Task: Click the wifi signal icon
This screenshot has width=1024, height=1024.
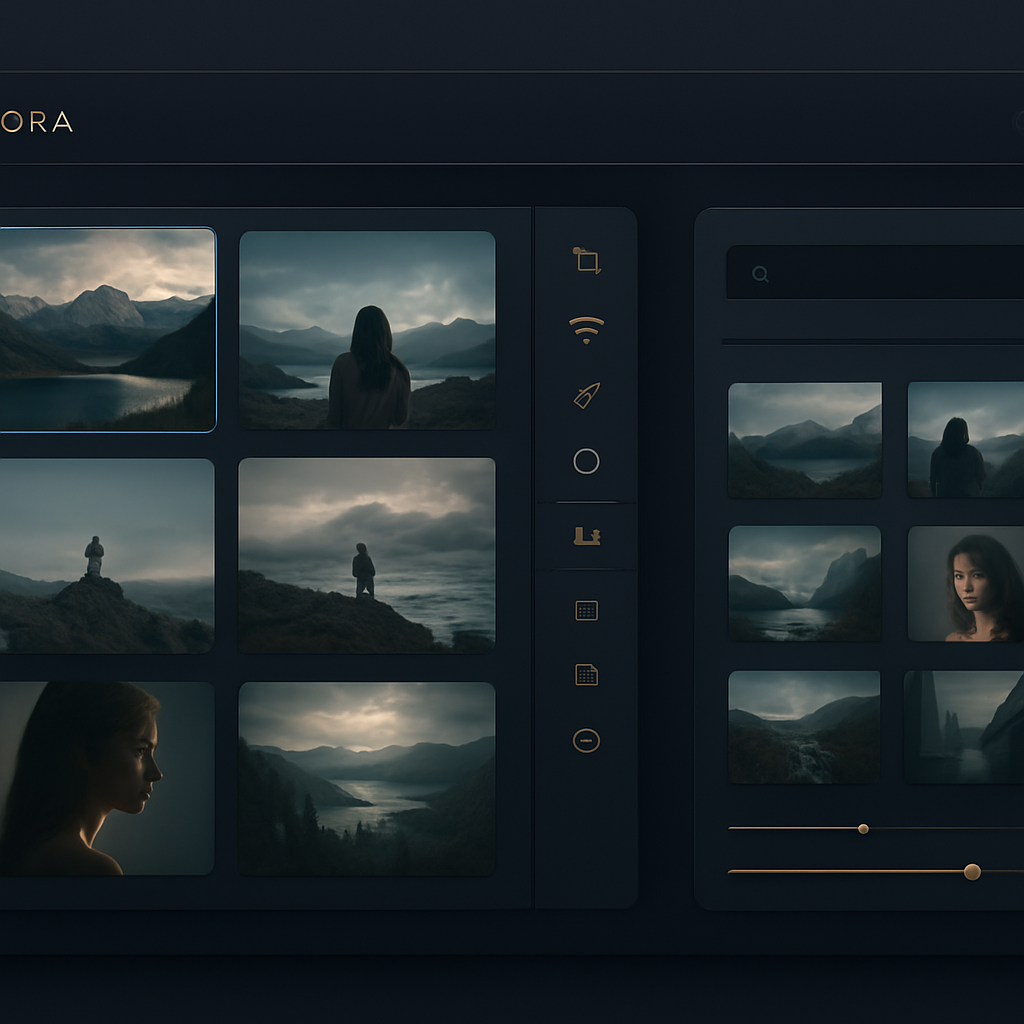Action: (586, 330)
